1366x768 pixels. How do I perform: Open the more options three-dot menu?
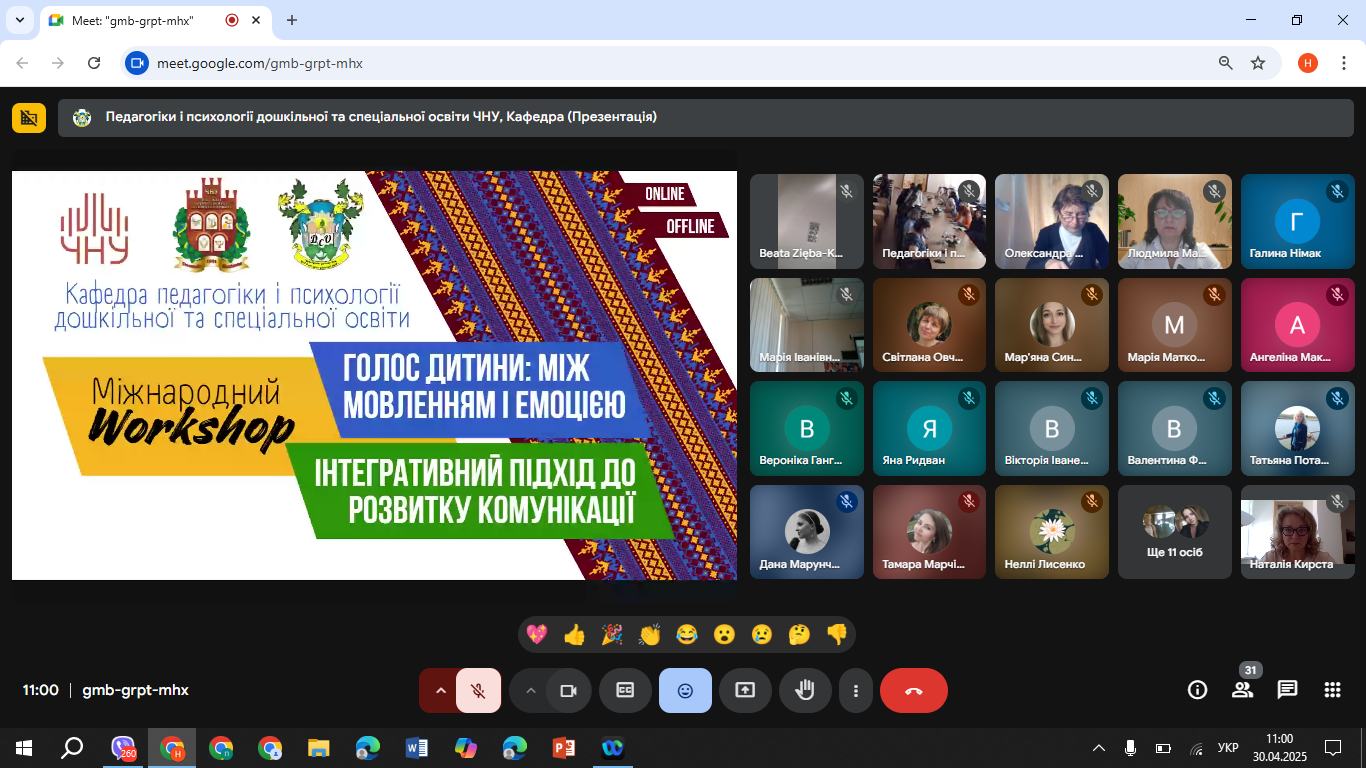856,690
